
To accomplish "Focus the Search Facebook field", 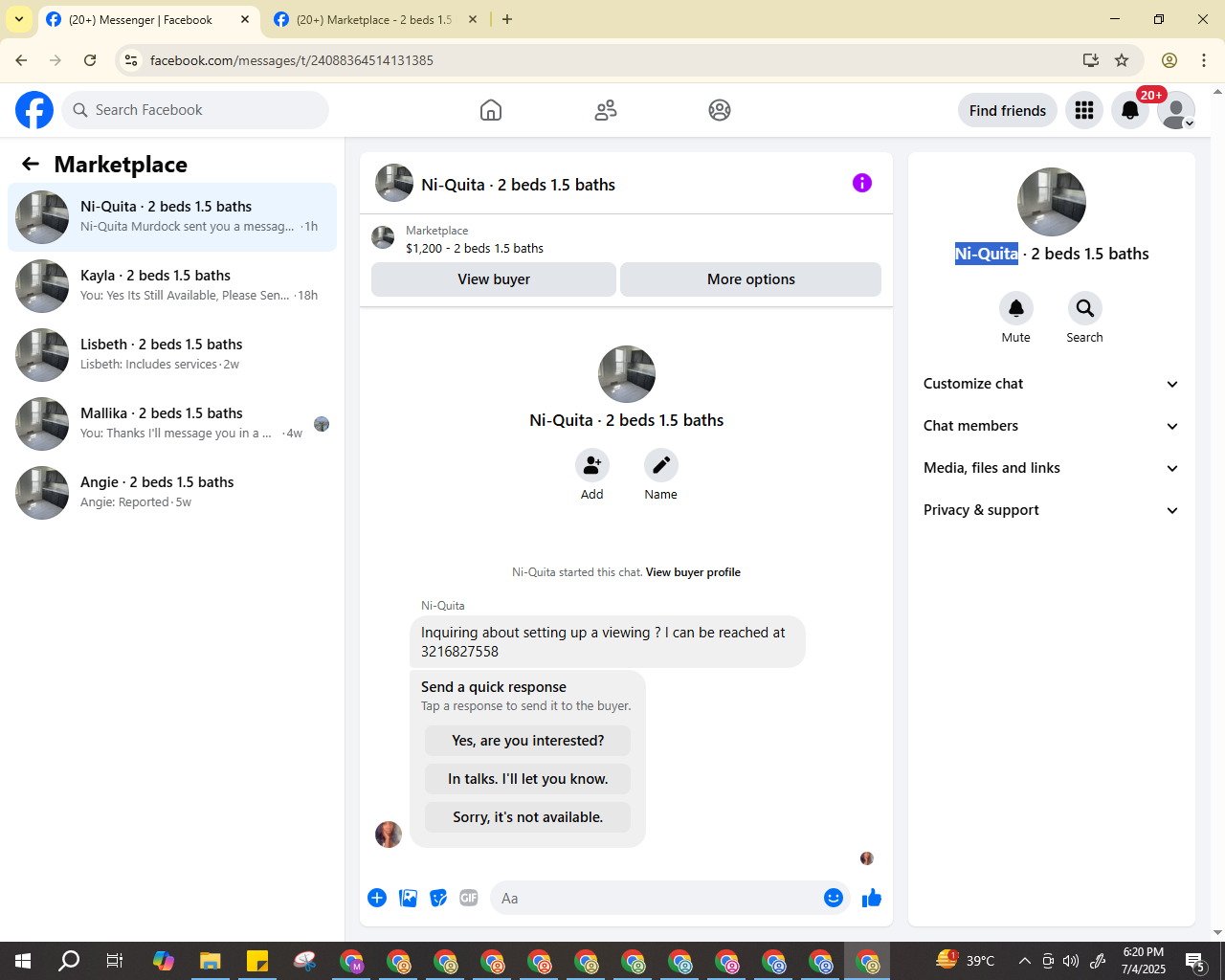I will pos(195,110).
